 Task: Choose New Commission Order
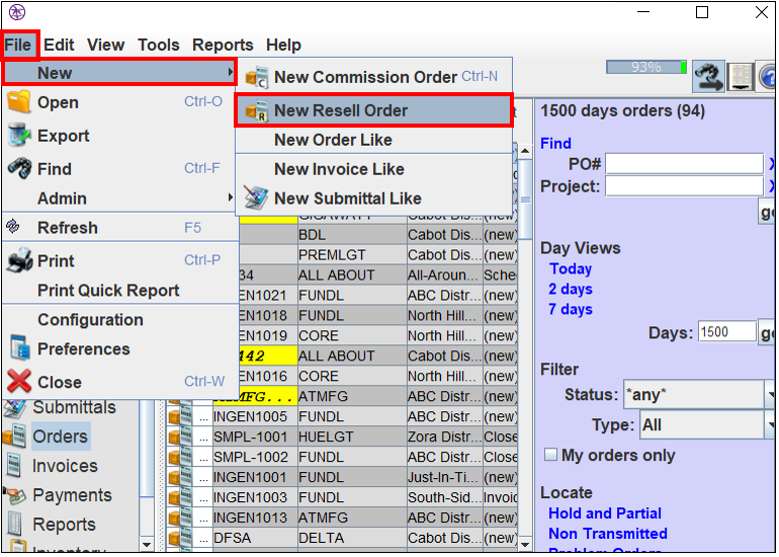pos(374,77)
